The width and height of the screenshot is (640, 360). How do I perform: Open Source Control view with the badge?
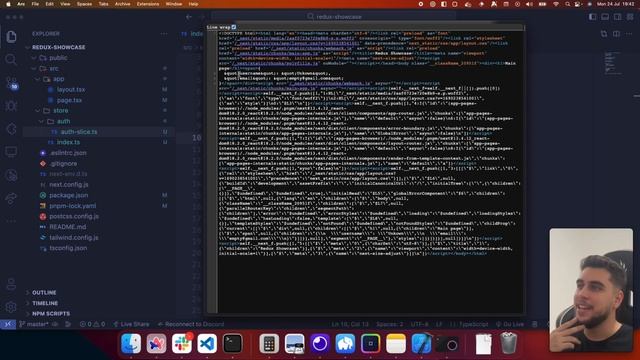(11, 83)
